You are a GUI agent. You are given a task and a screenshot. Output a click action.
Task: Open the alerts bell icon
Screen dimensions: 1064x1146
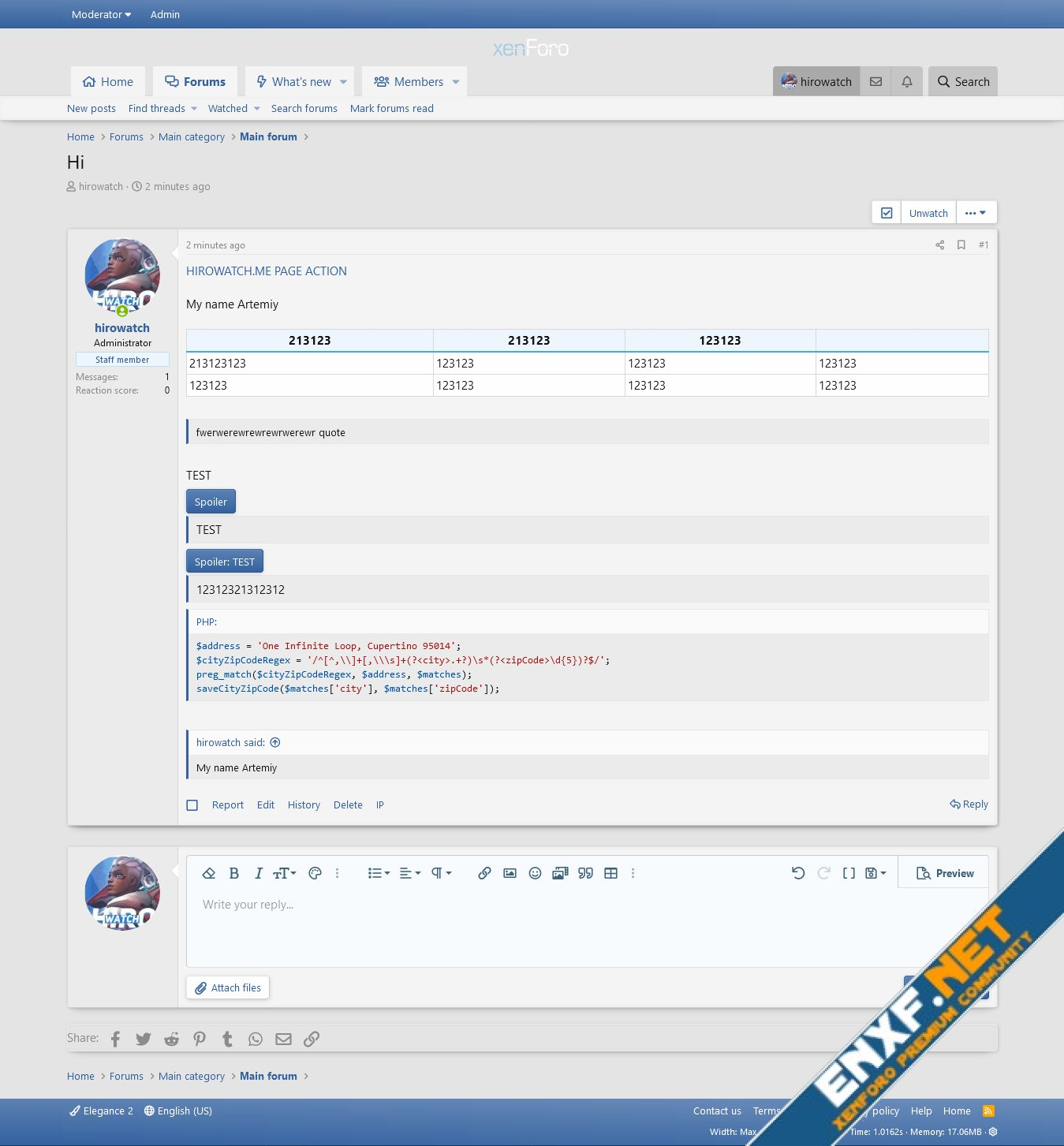pos(907,82)
